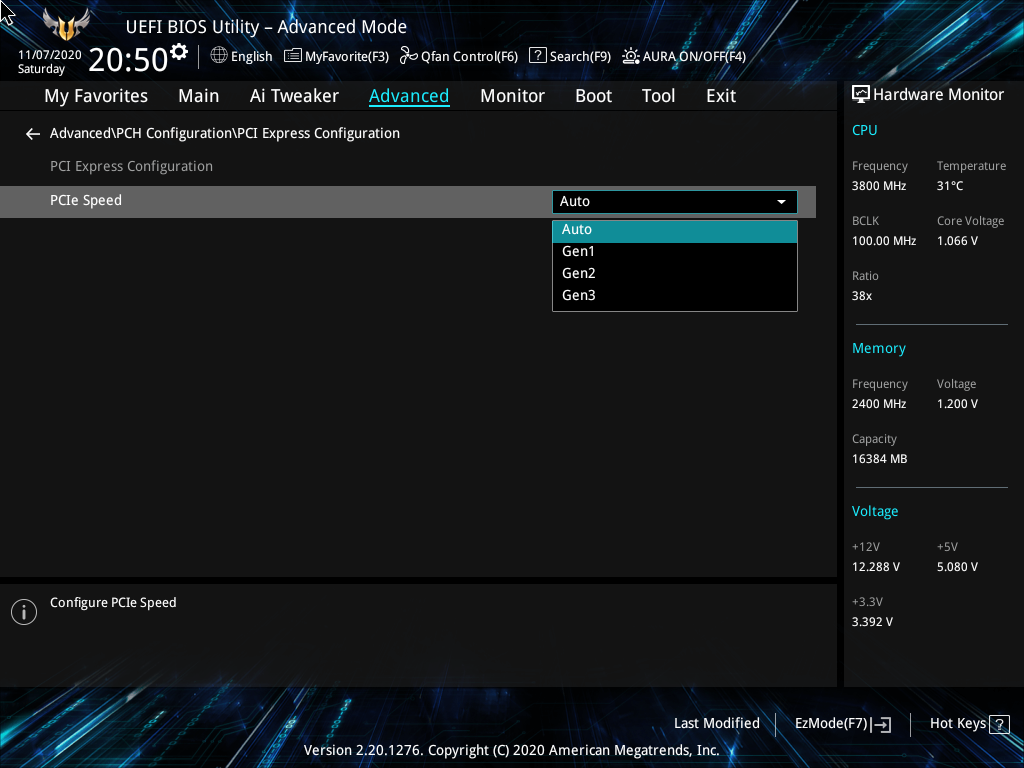Choose Gen1 from the dropdown list
Screen dimensions: 1024x768
tap(675, 251)
